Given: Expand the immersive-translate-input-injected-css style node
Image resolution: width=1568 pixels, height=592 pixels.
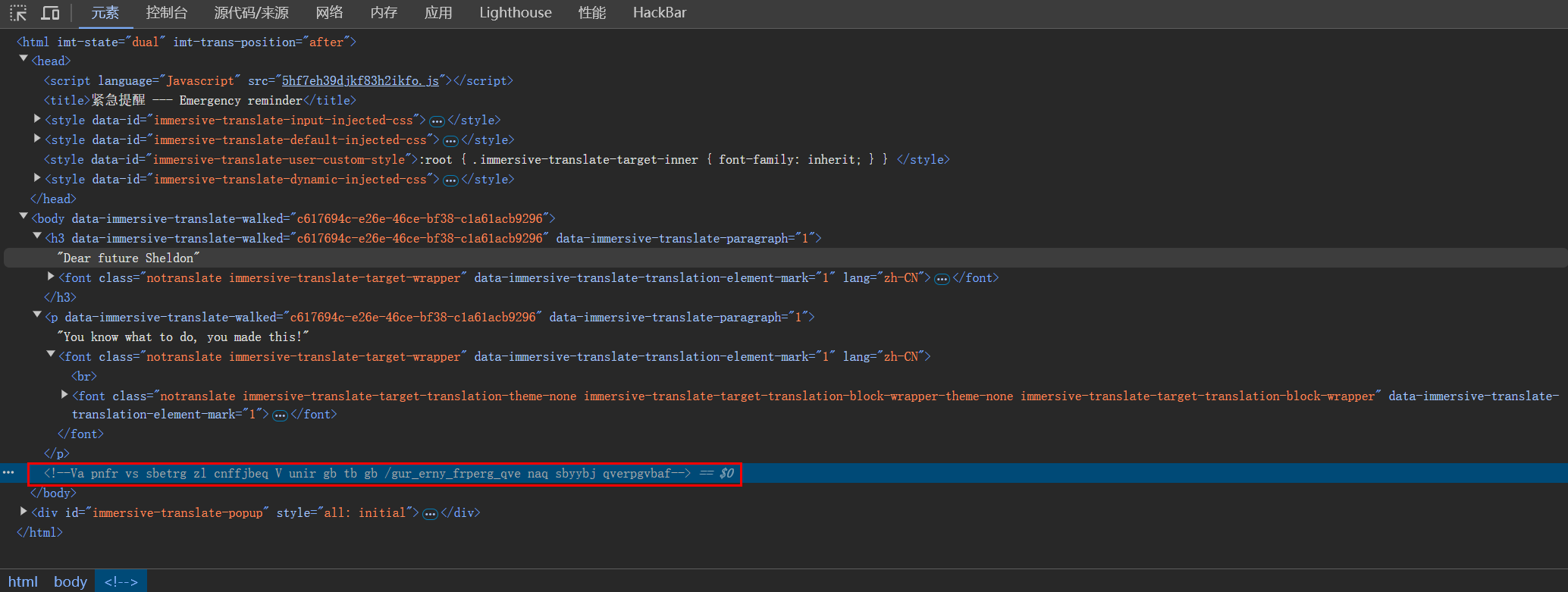Looking at the screenshot, I should (37, 119).
